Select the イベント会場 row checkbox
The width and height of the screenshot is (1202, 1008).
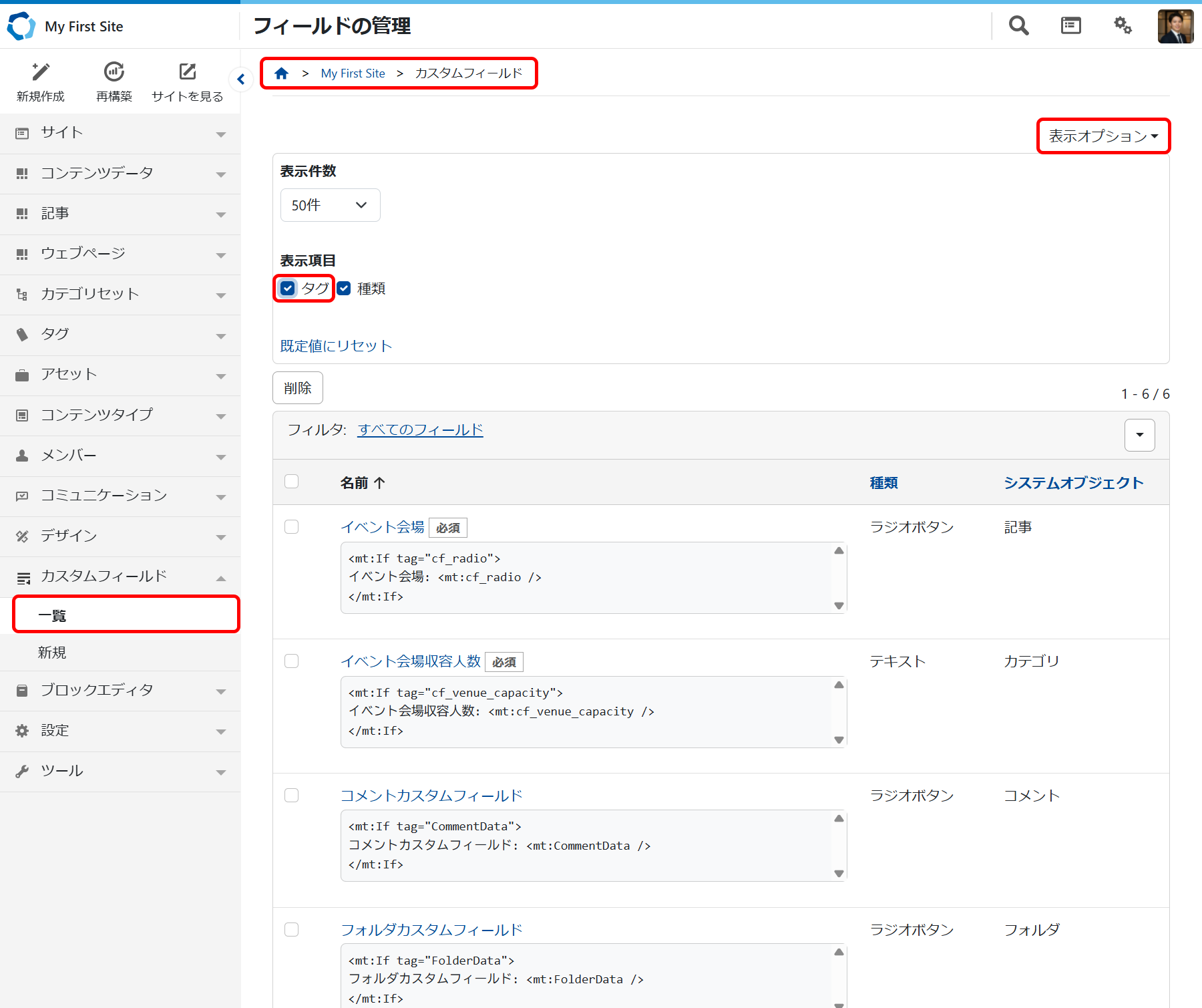coord(291,526)
